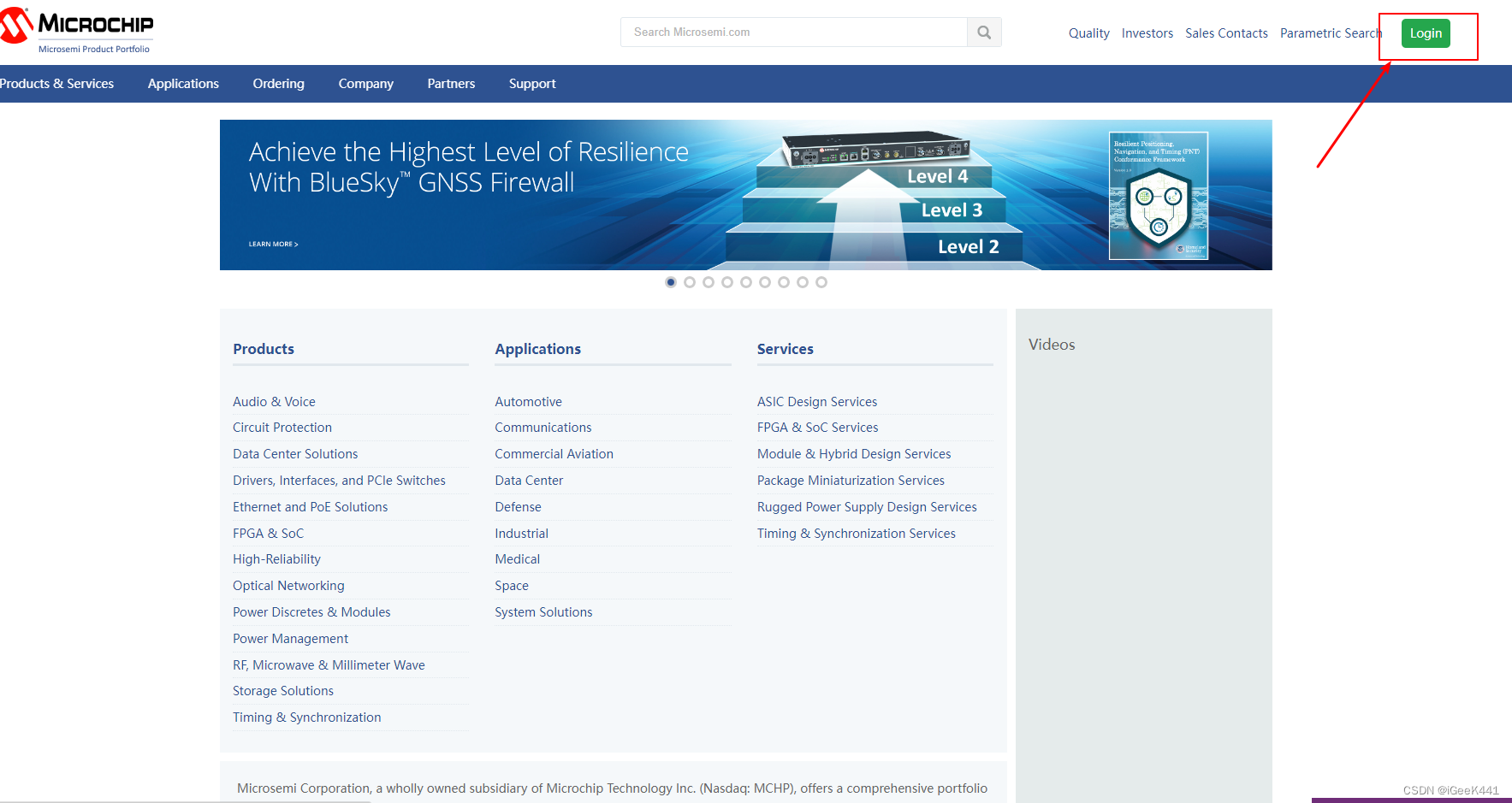The image size is (1512, 803).
Task: Open Parametric Search link
Action: (x=1331, y=33)
